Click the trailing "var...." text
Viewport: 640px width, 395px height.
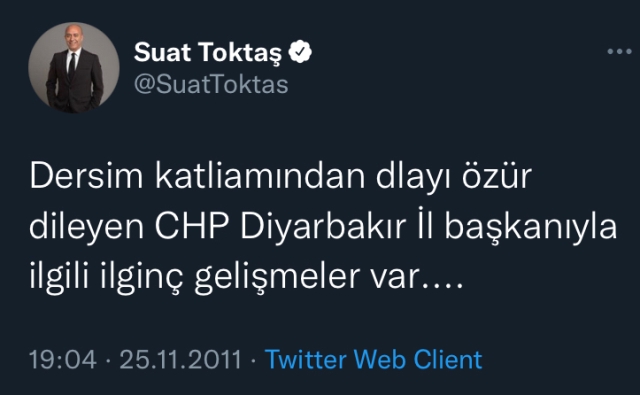pyautogui.click(x=417, y=277)
